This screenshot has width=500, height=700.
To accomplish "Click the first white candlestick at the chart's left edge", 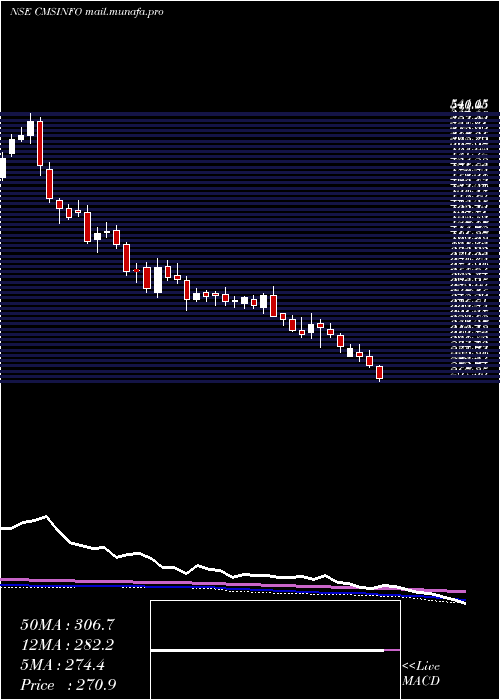I will click(3, 168).
